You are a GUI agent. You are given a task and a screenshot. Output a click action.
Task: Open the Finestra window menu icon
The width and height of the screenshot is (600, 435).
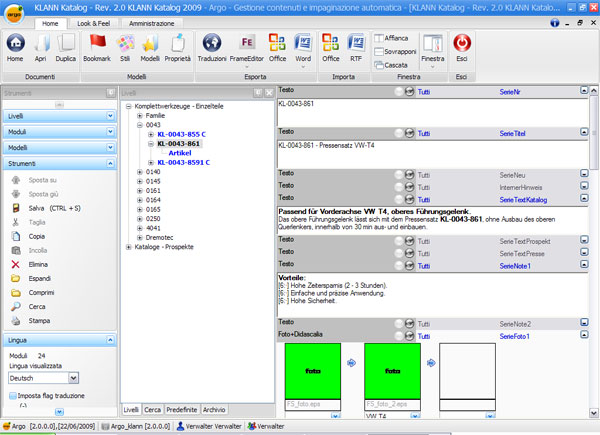[x=433, y=43]
